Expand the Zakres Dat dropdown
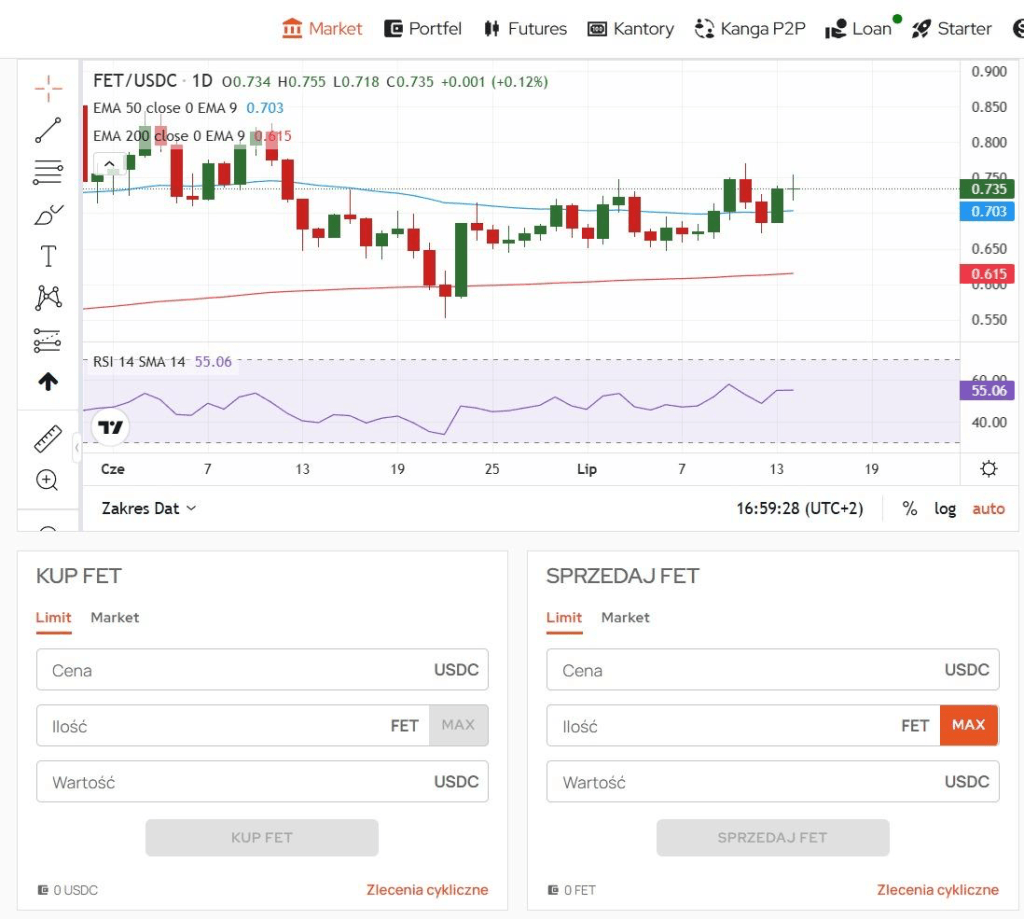This screenshot has width=1024, height=919. (149, 509)
